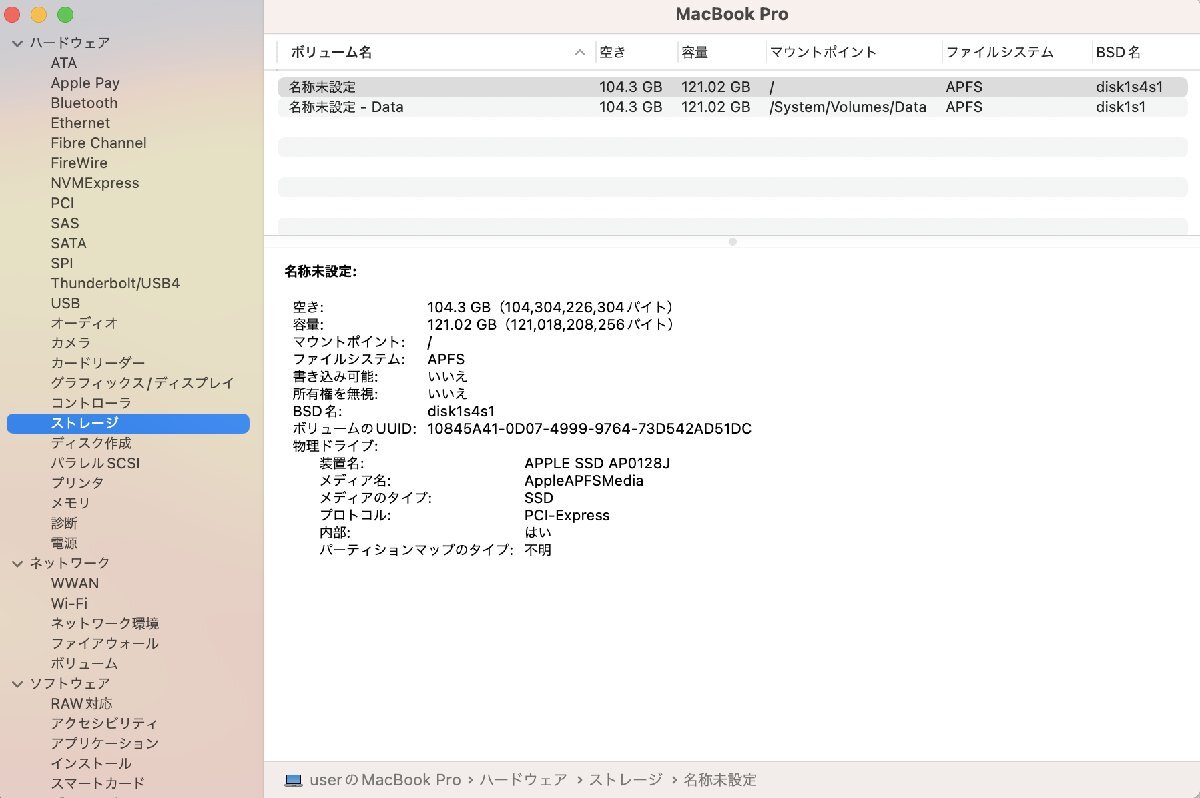Sort volumes by 容量 column header
The width and height of the screenshot is (1200, 798).
695,52
